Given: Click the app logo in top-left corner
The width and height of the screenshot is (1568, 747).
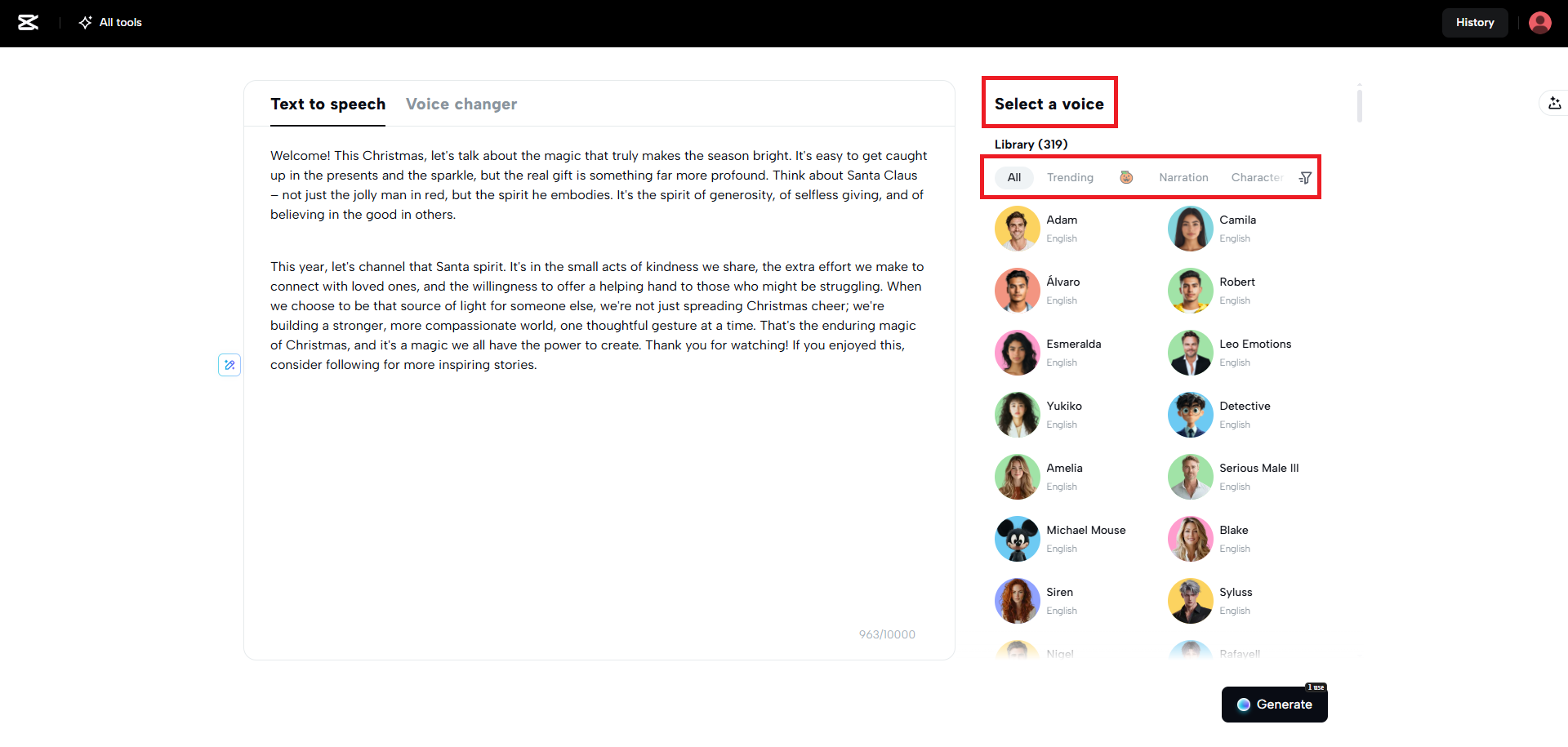Looking at the screenshot, I should (x=29, y=22).
